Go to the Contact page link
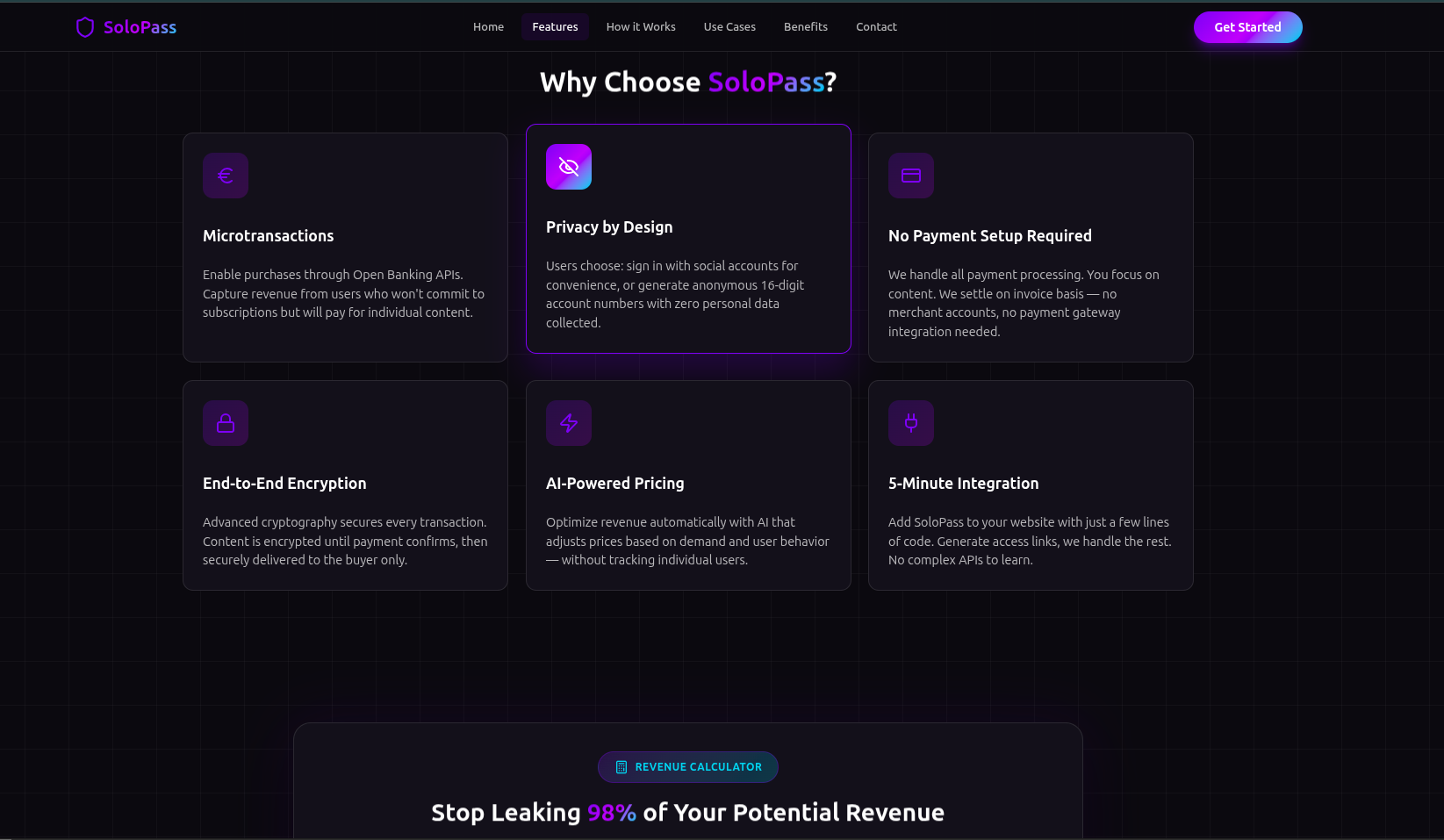The height and width of the screenshot is (840, 1444). [x=876, y=27]
